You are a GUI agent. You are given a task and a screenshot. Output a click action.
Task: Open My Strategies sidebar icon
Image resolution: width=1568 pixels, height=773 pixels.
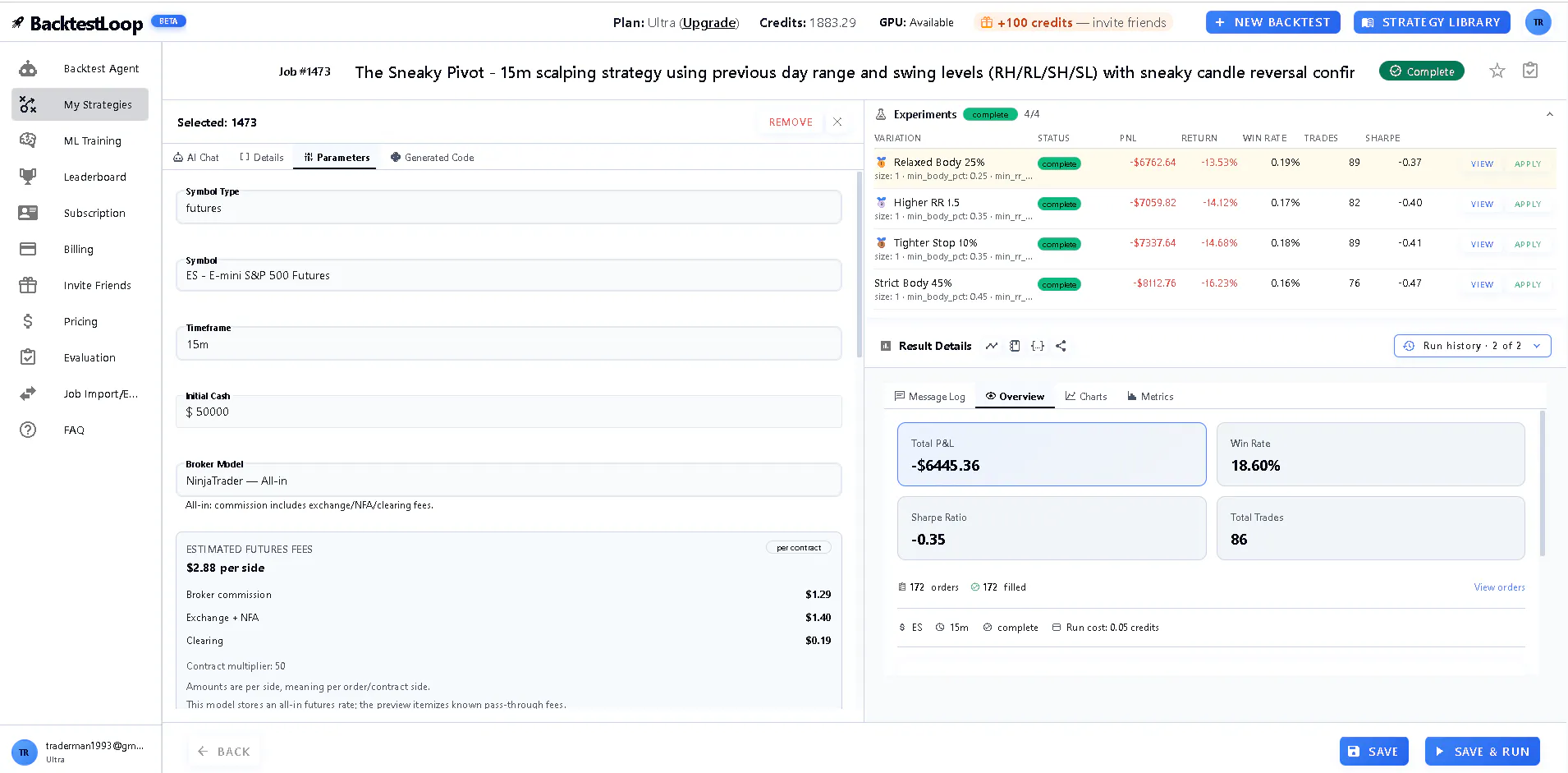click(x=28, y=105)
